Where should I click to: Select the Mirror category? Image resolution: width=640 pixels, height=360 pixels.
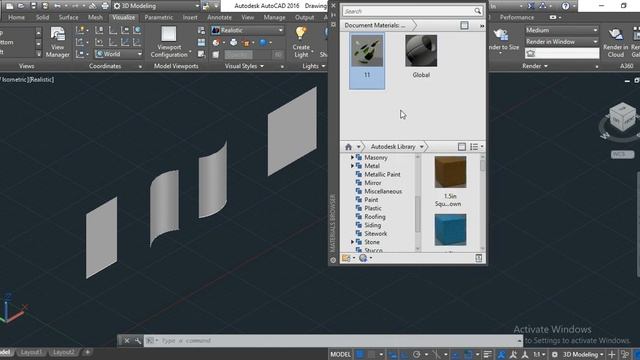[372, 183]
